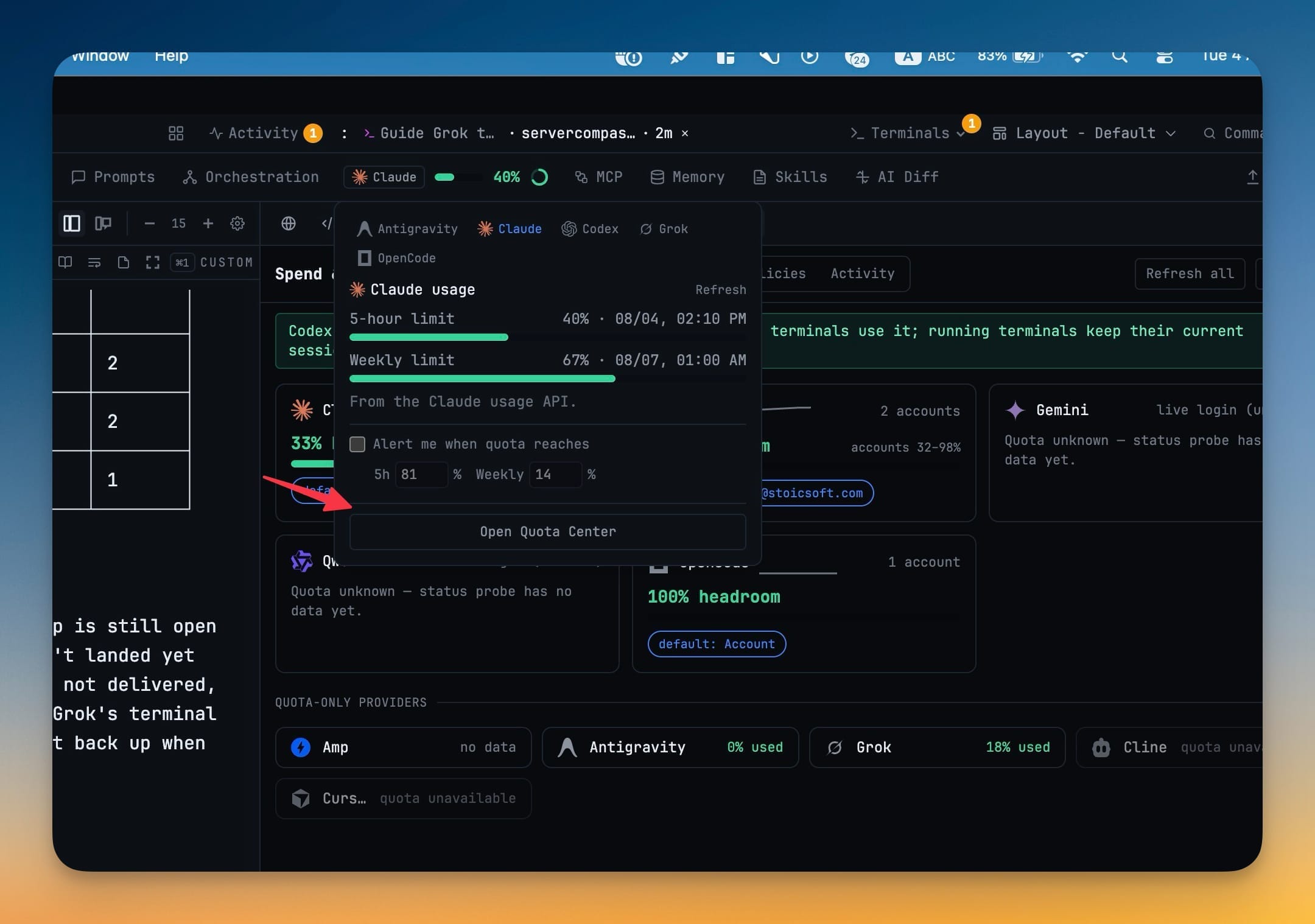
Task: Switch to Antigravity tab in usage popup
Action: (407, 229)
